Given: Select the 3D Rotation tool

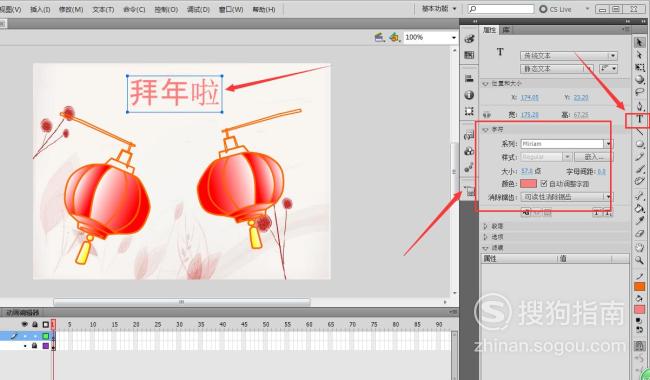Looking at the screenshot, I should (x=639, y=79).
